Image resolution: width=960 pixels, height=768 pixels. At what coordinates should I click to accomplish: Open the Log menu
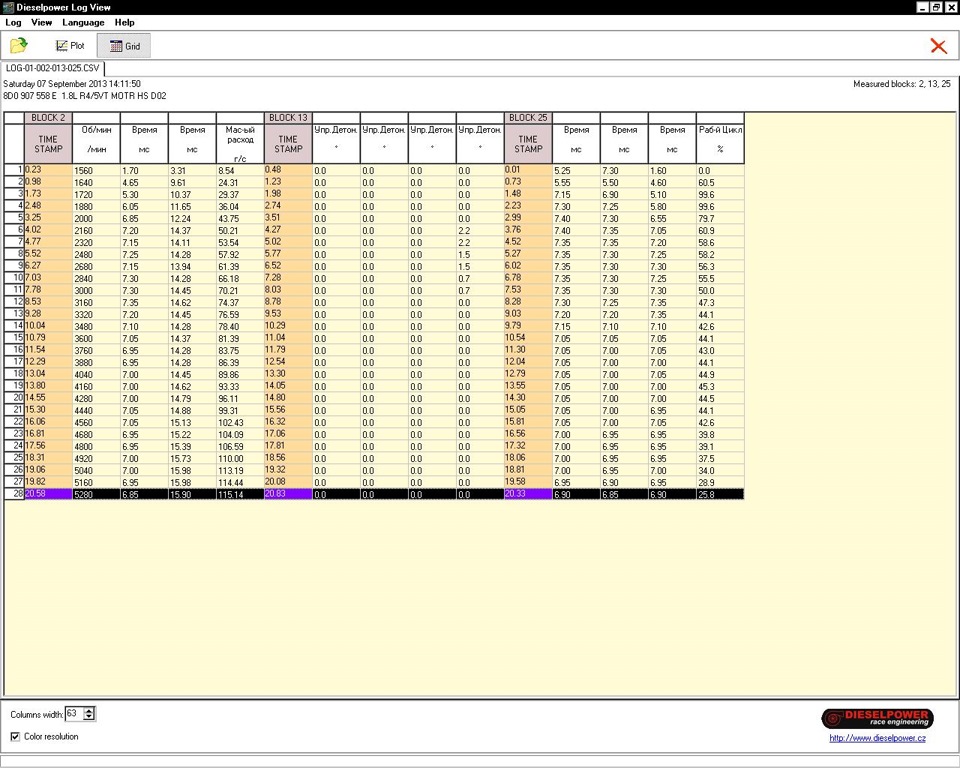(x=13, y=23)
